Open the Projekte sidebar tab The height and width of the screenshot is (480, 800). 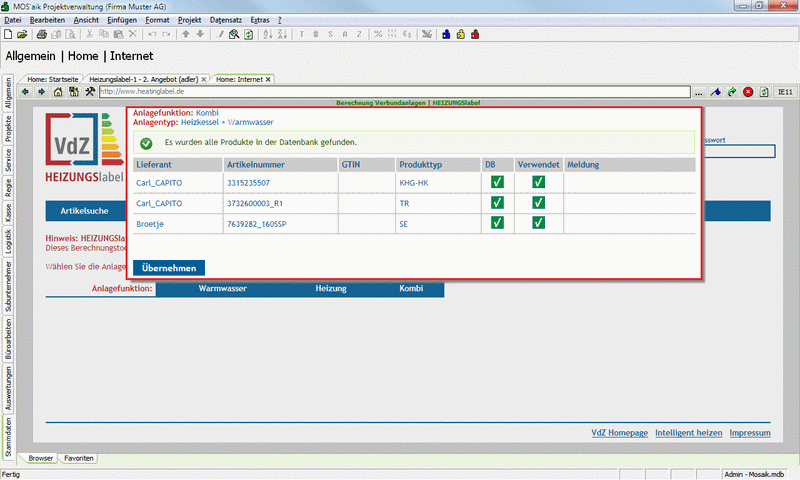[8, 128]
